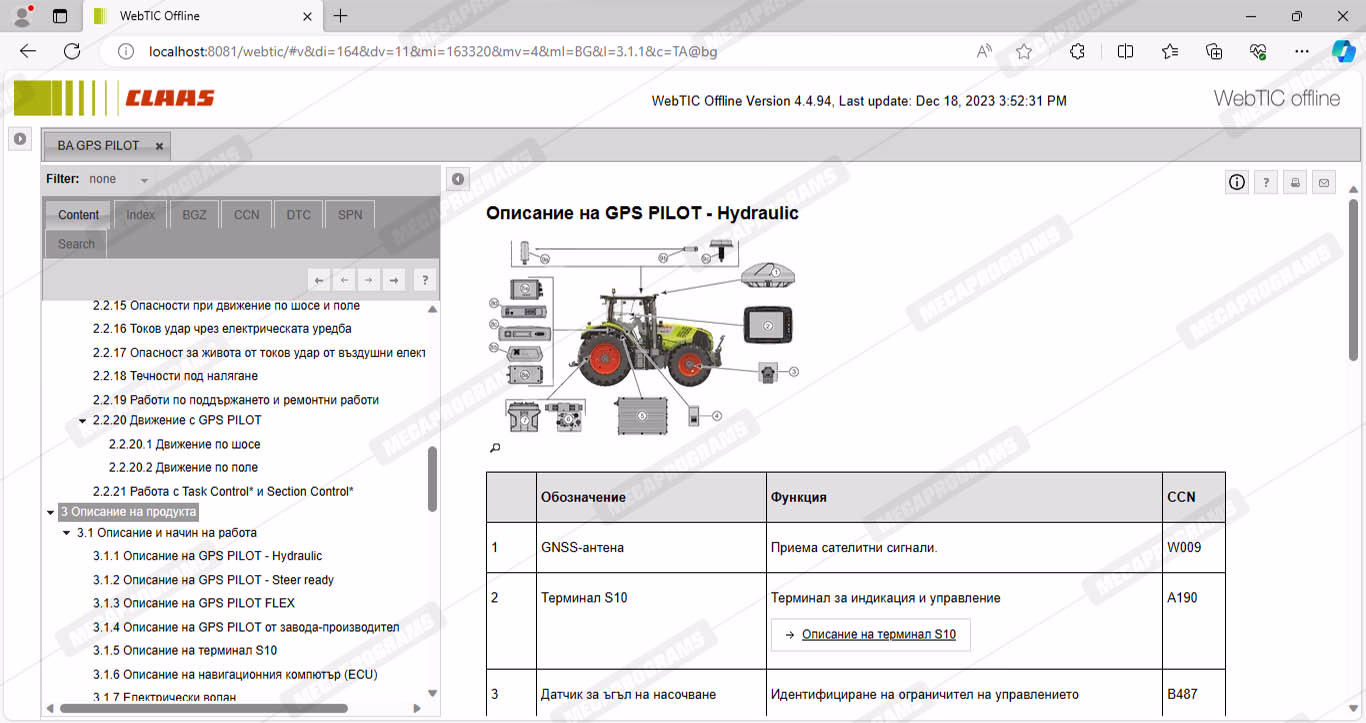
Task: Collapse section 3 Описание на продукта
Action: [50, 512]
